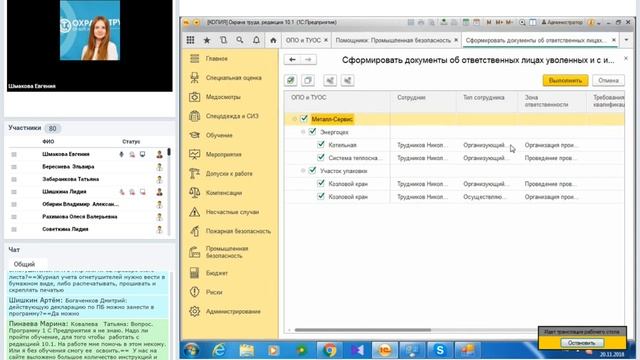The image size is (640, 360).
Task: Open Skype from the taskbar
Action: pos(440,350)
